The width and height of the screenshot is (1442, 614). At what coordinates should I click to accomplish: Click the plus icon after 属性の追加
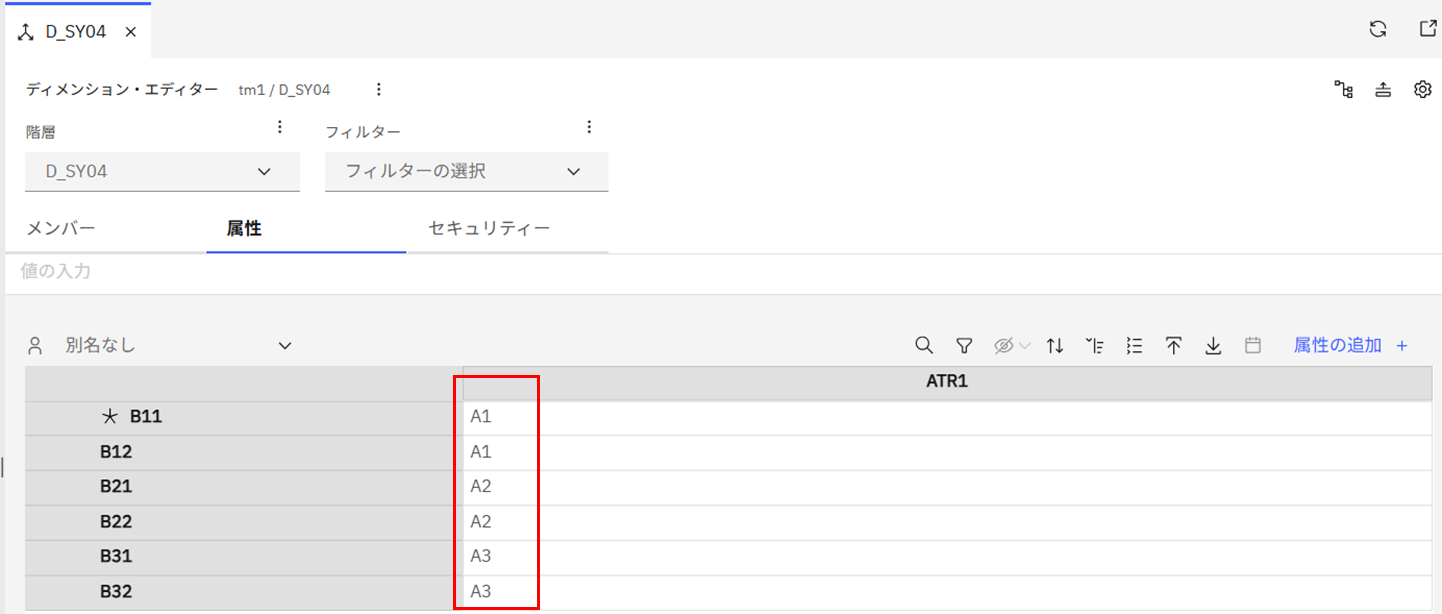pos(1402,346)
